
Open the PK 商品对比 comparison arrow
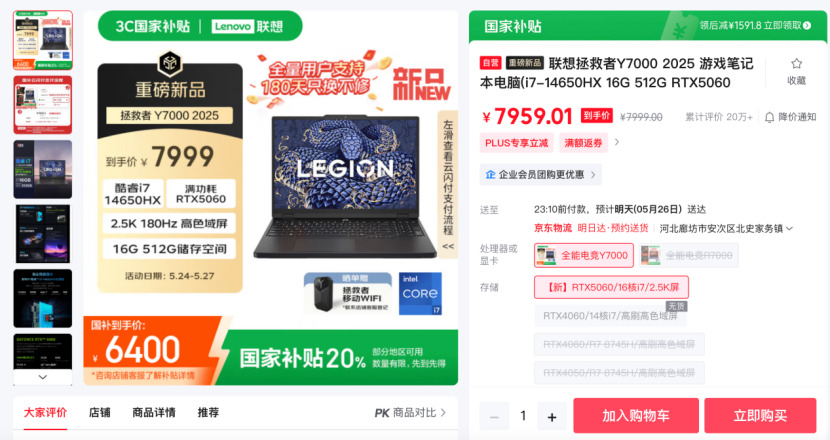(443, 412)
